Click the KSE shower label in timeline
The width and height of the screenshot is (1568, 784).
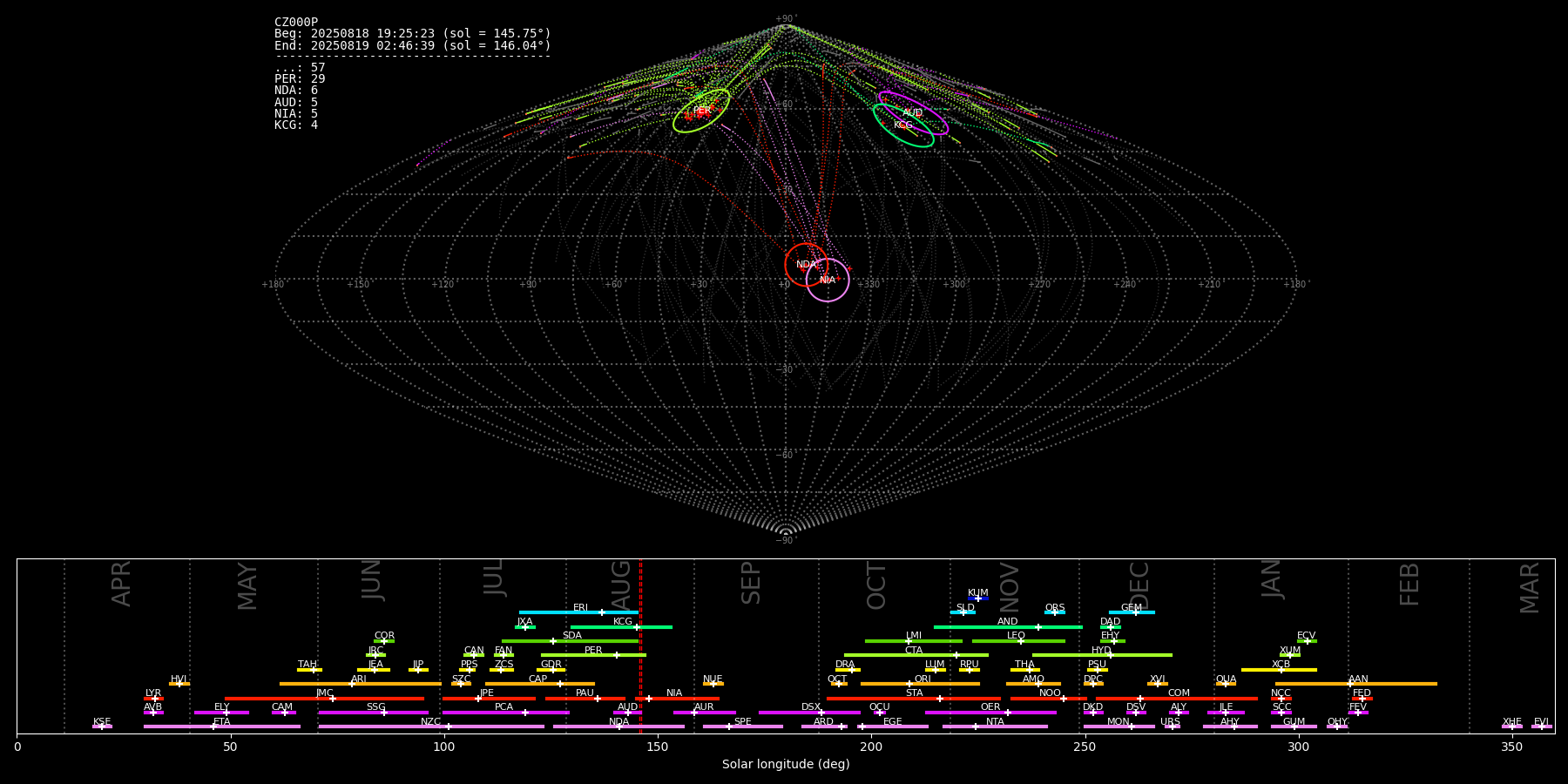[x=102, y=722]
